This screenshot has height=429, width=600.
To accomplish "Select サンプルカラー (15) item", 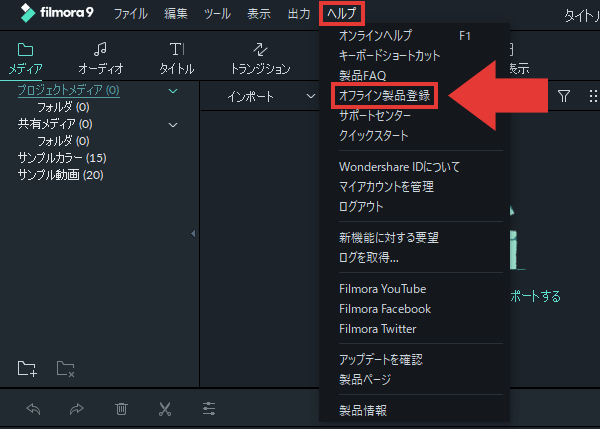I will [62, 158].
